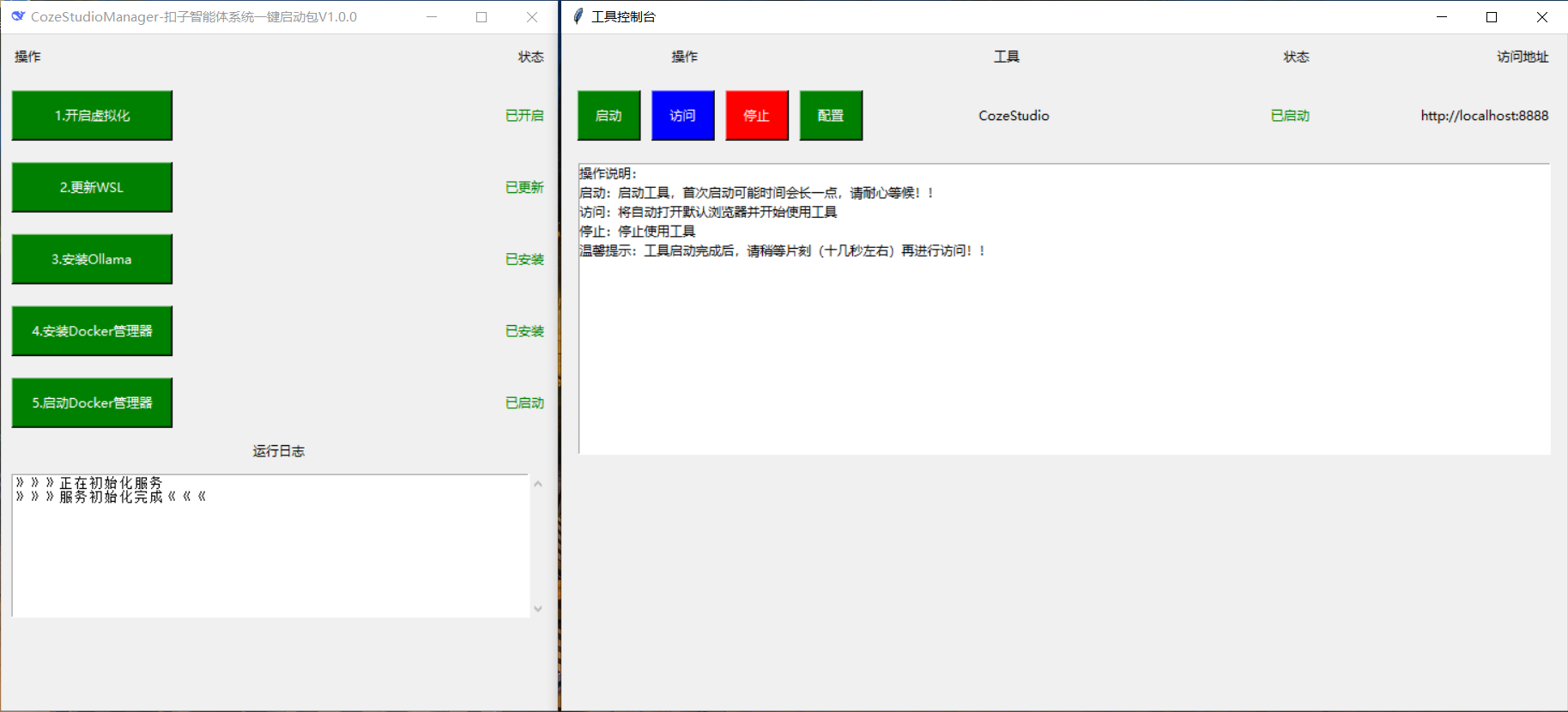Open CozeStudio with blue 访问 button
This screenshot has height=712, width=1568.
pos(683,115)
